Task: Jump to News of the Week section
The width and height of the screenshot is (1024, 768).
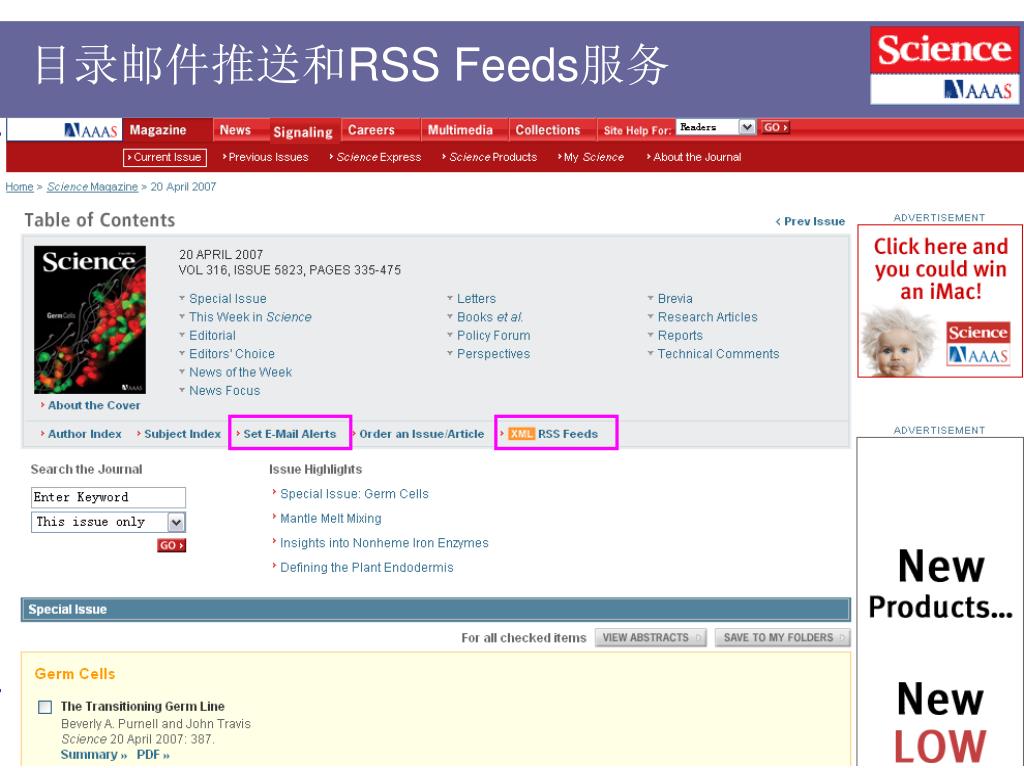Action: click(240, 372)
